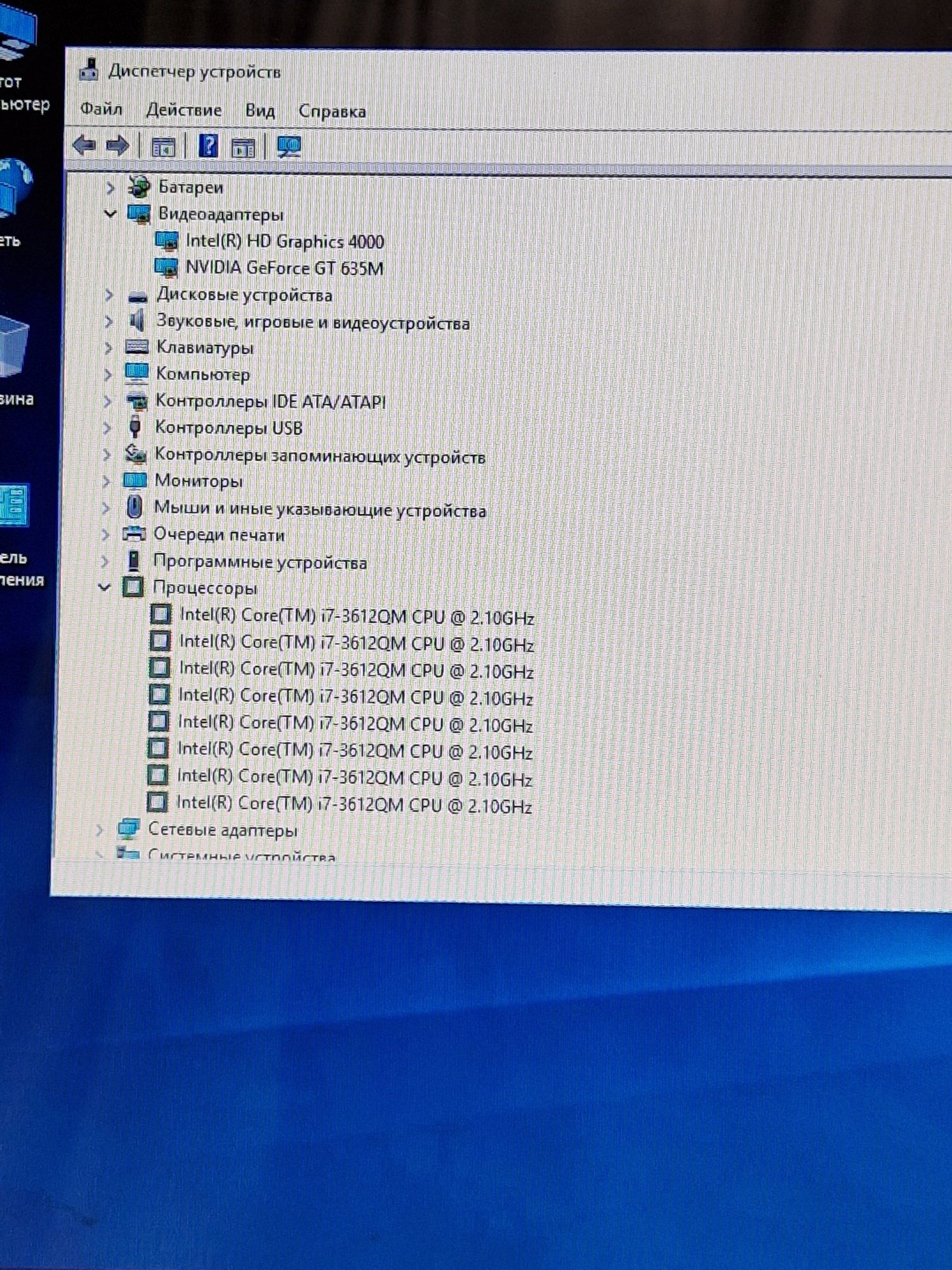The image size is (952, 1270).
Task: Click the Диспетчер устройств window title
Action: pos(194,71)
